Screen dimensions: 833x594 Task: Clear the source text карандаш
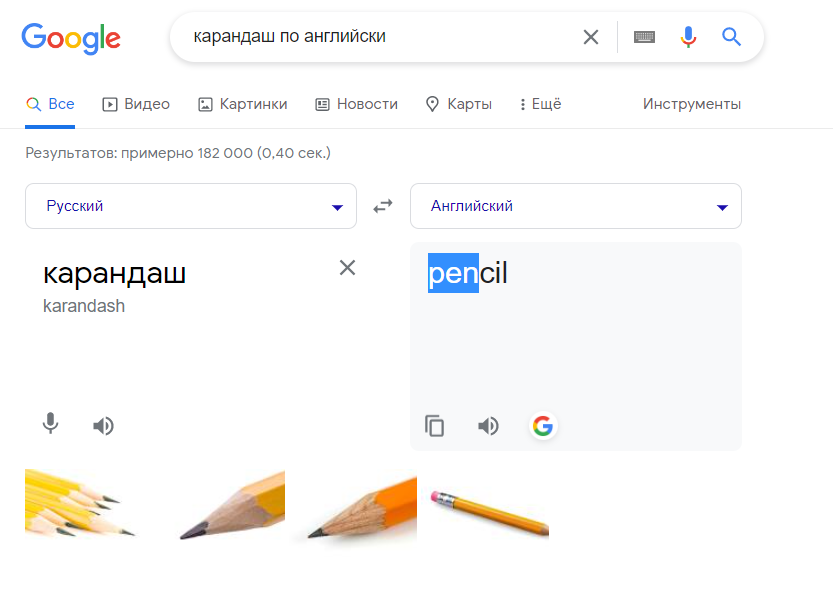(347, 267)
